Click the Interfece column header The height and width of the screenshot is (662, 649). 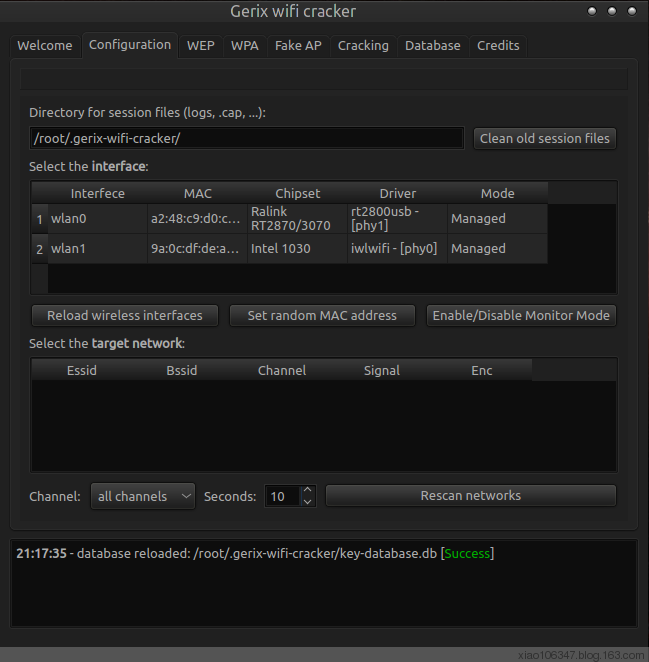point(98,193)
